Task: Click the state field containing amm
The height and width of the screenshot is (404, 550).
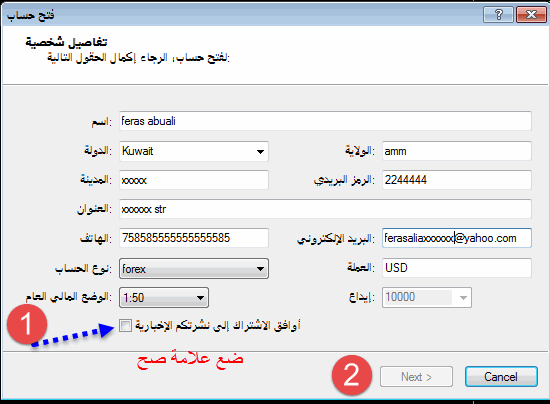Action: pos(457,151)
